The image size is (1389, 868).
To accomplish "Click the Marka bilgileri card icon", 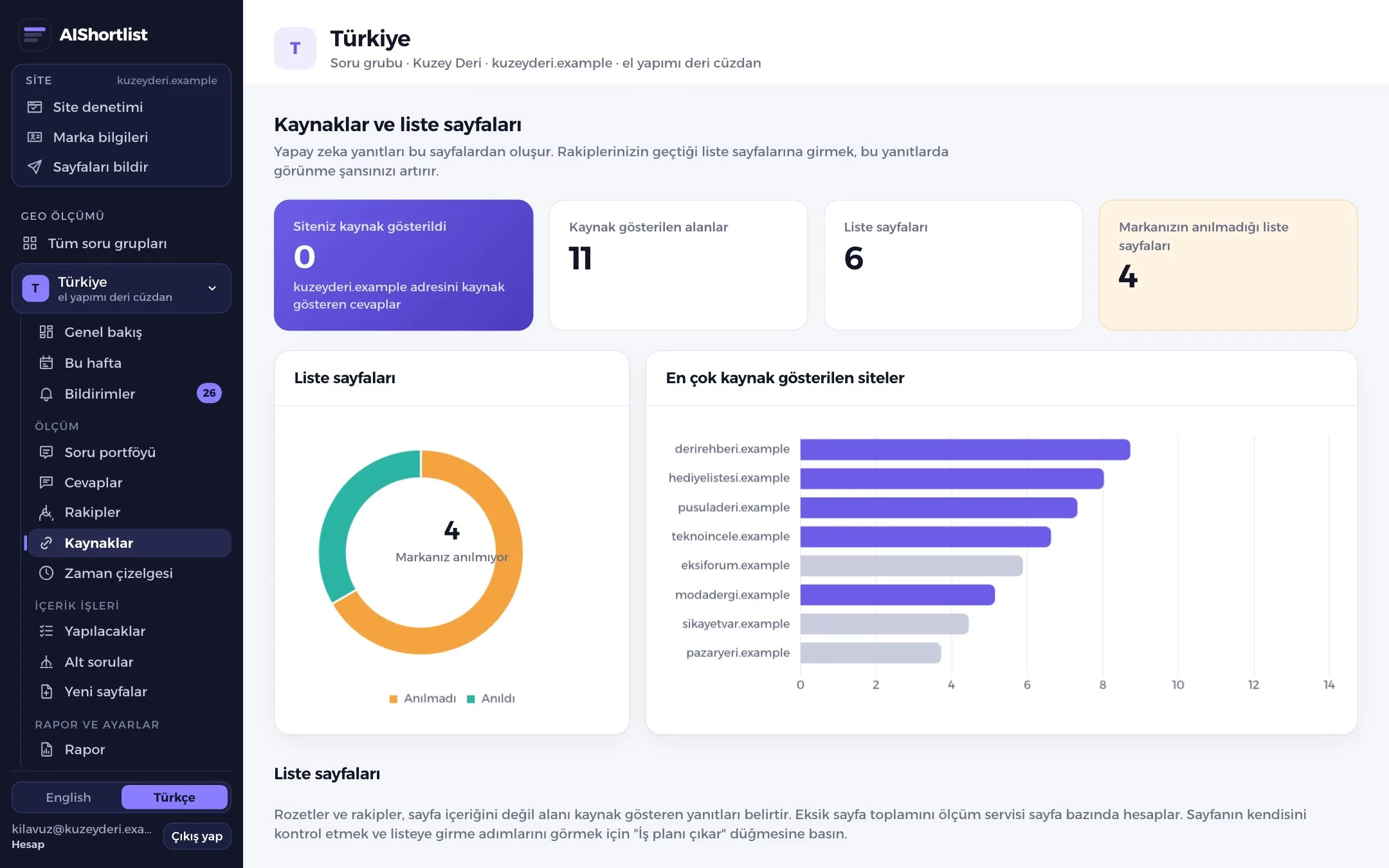I will [35, 137].
